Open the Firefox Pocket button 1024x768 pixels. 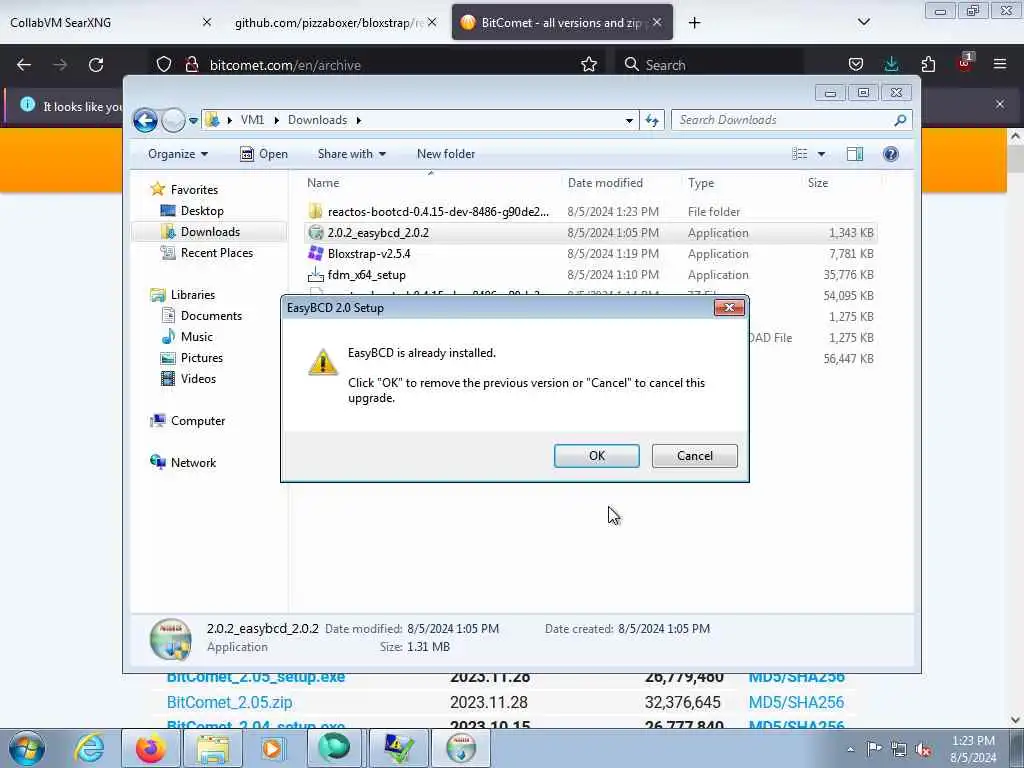click(x=856, y=65)
